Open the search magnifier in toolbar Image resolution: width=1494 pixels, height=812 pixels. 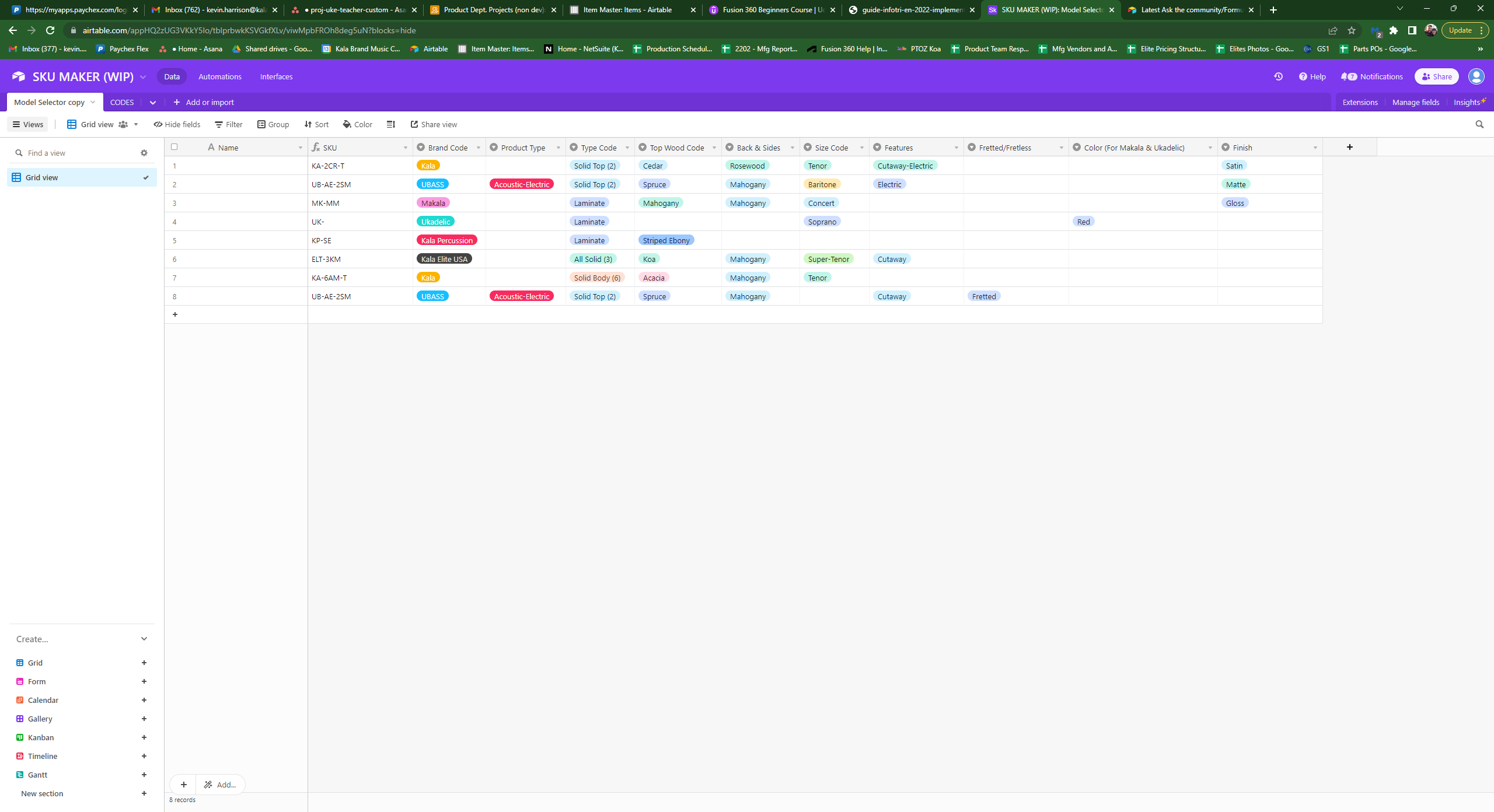(1479, 124)
